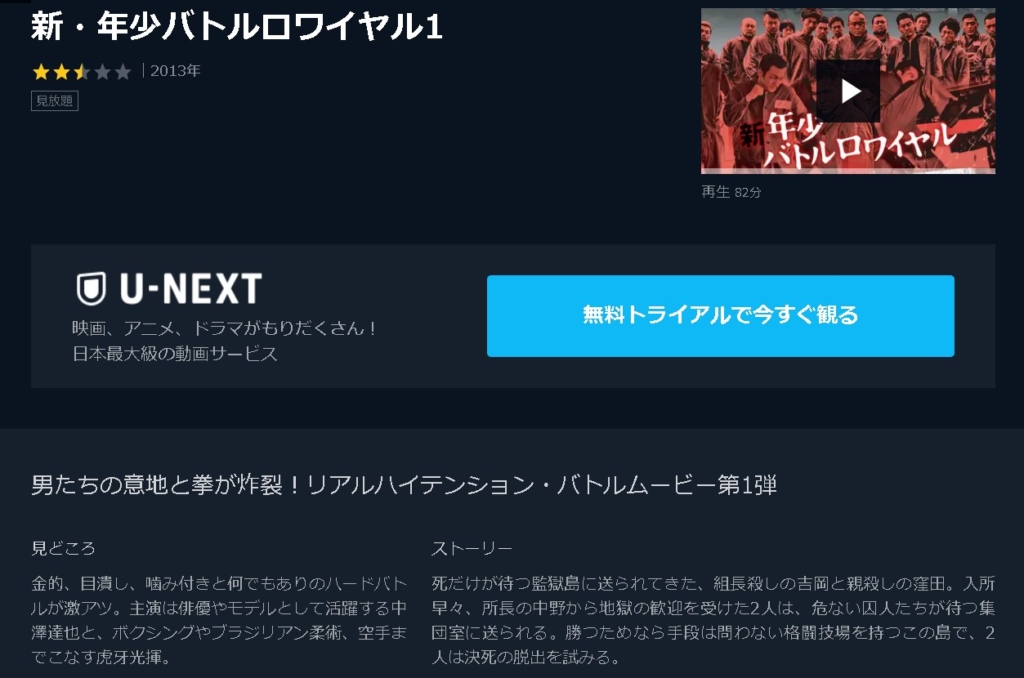This screenshot has width=1024, height=678.
Task: Click the story synopsis paragraph text
Action: tap(713, 620)
